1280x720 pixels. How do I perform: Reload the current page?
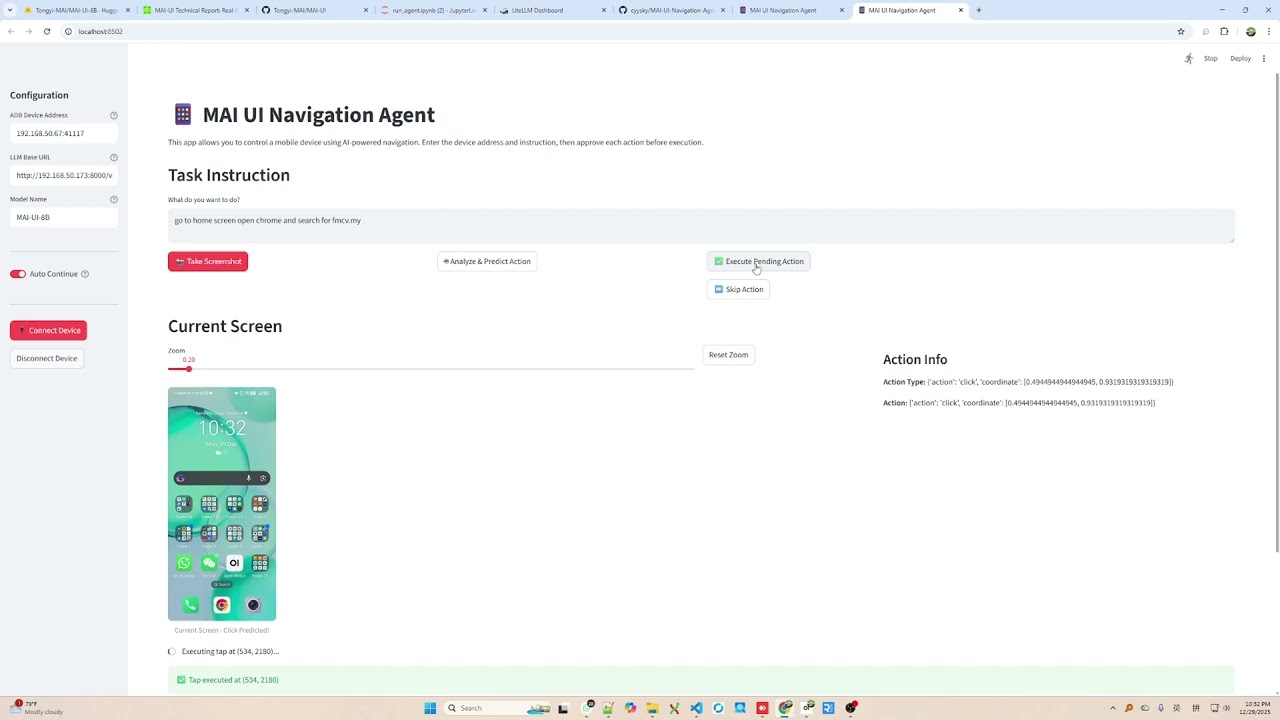point(46,31)
